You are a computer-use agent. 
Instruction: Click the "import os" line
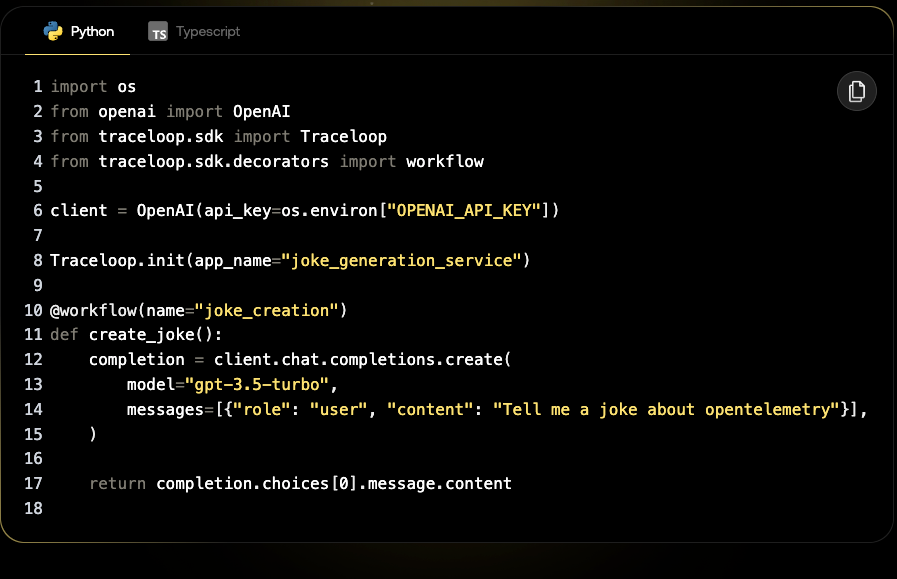click(x=93, y=87)
